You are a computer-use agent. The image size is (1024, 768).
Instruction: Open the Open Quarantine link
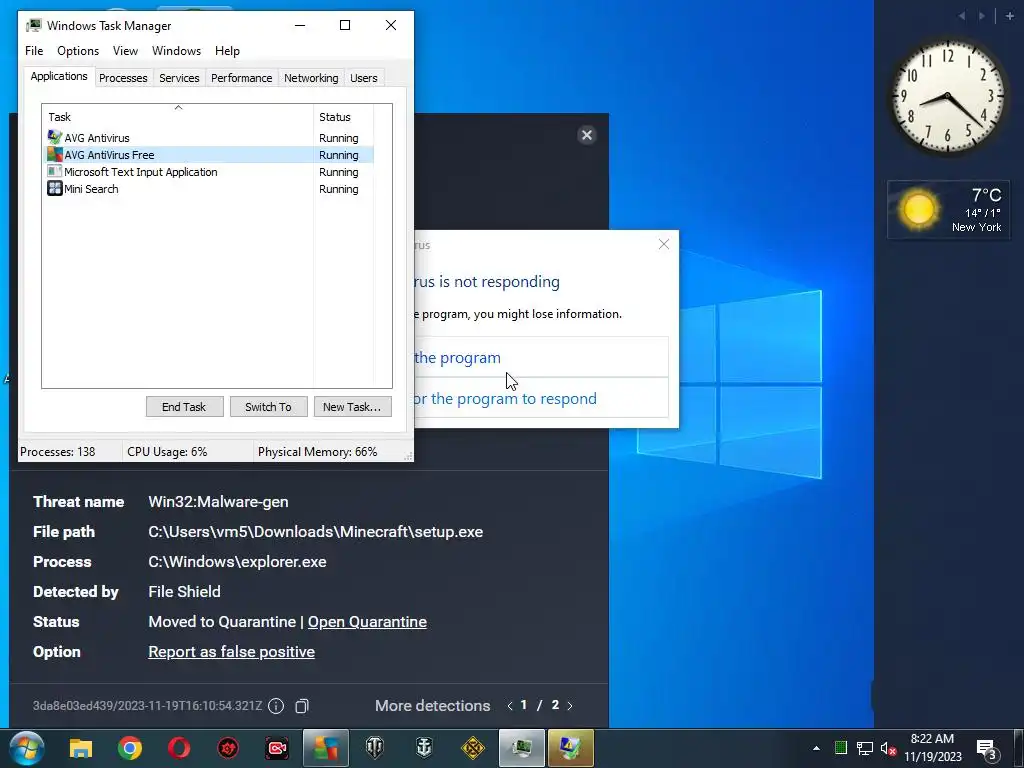(367, 622)
